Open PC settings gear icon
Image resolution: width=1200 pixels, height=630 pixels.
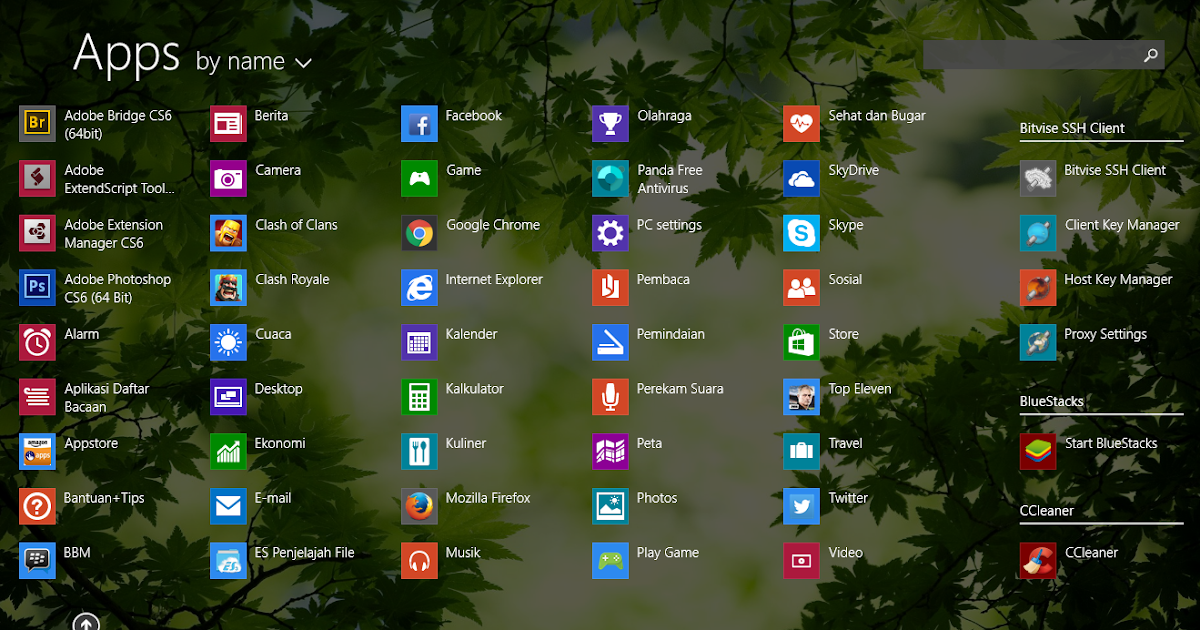tap(610, 233)
